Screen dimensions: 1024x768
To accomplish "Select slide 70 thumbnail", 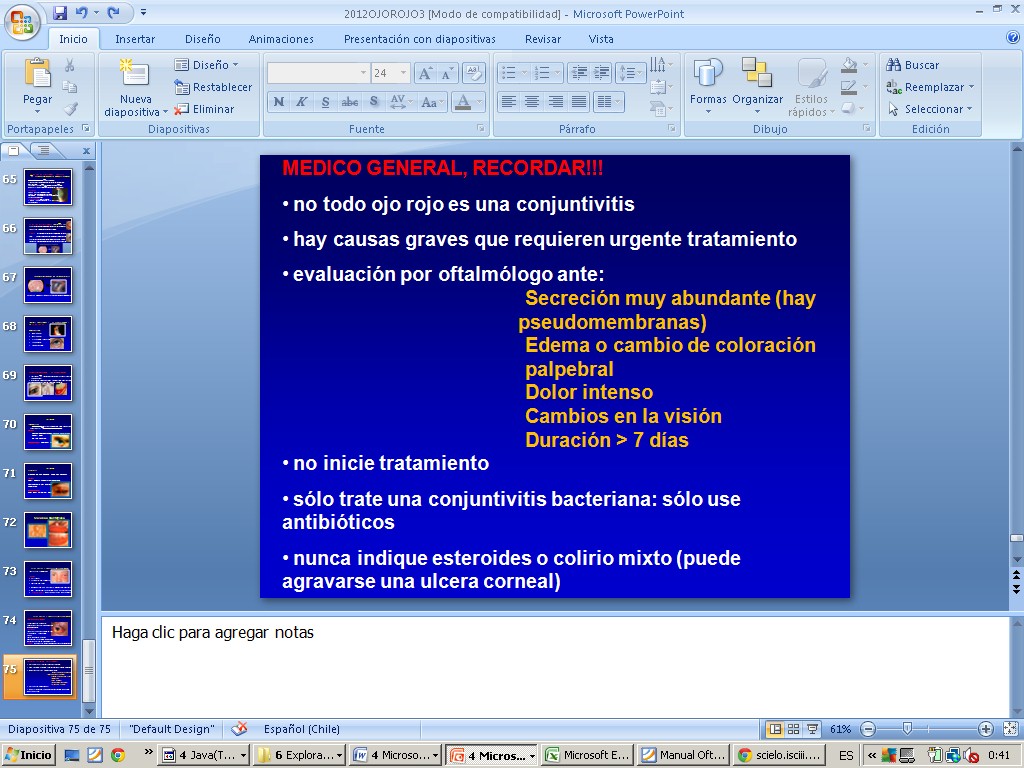I will 48,432.
